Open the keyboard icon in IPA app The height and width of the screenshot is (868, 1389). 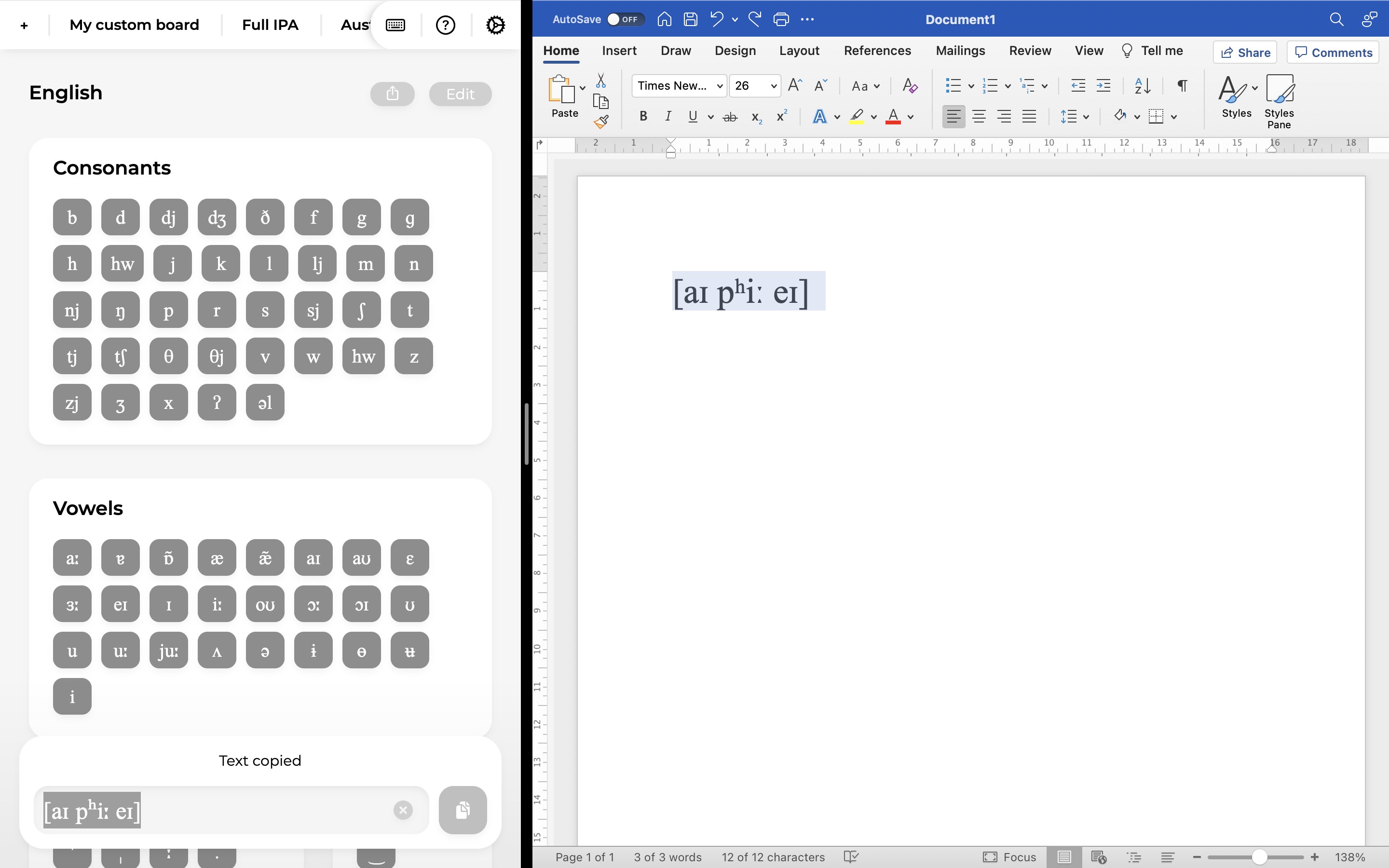[x=395, y=25]
